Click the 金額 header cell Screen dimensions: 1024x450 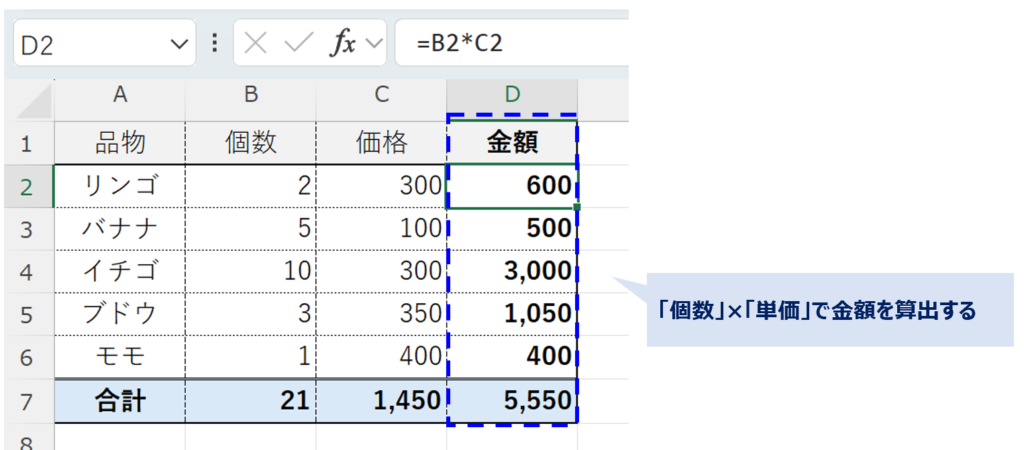pos(513,143)
